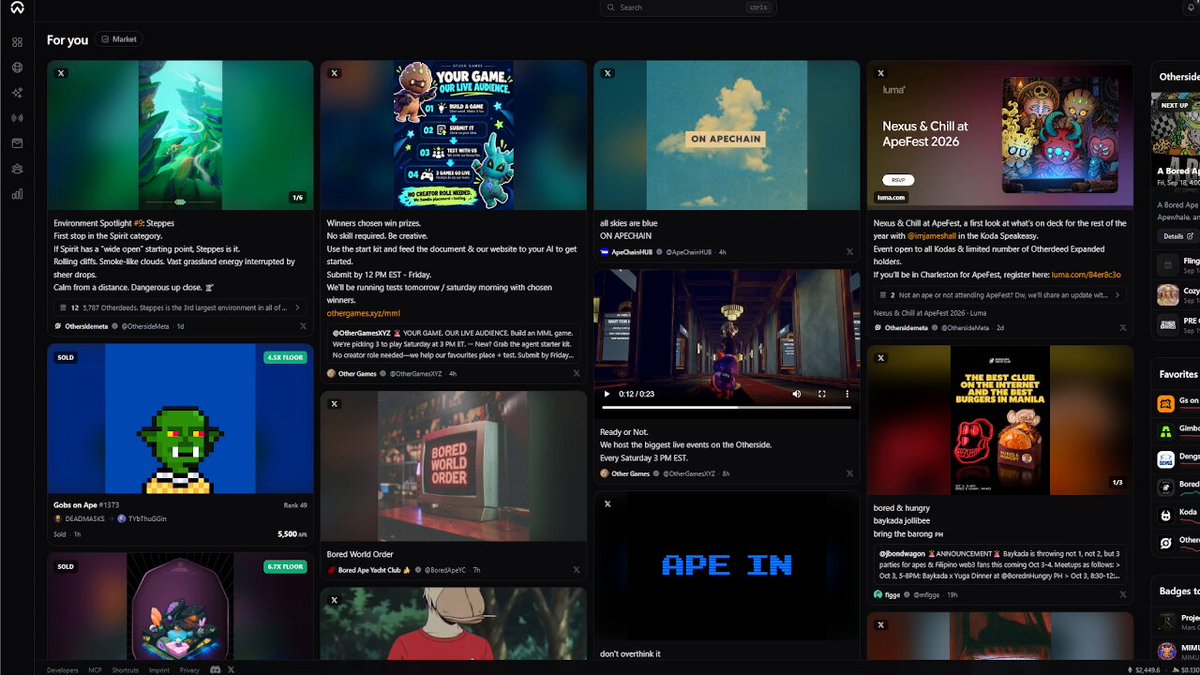Open the luma.com/84er8c3o registration link

pyautogui.click(x=1086, y=274)
